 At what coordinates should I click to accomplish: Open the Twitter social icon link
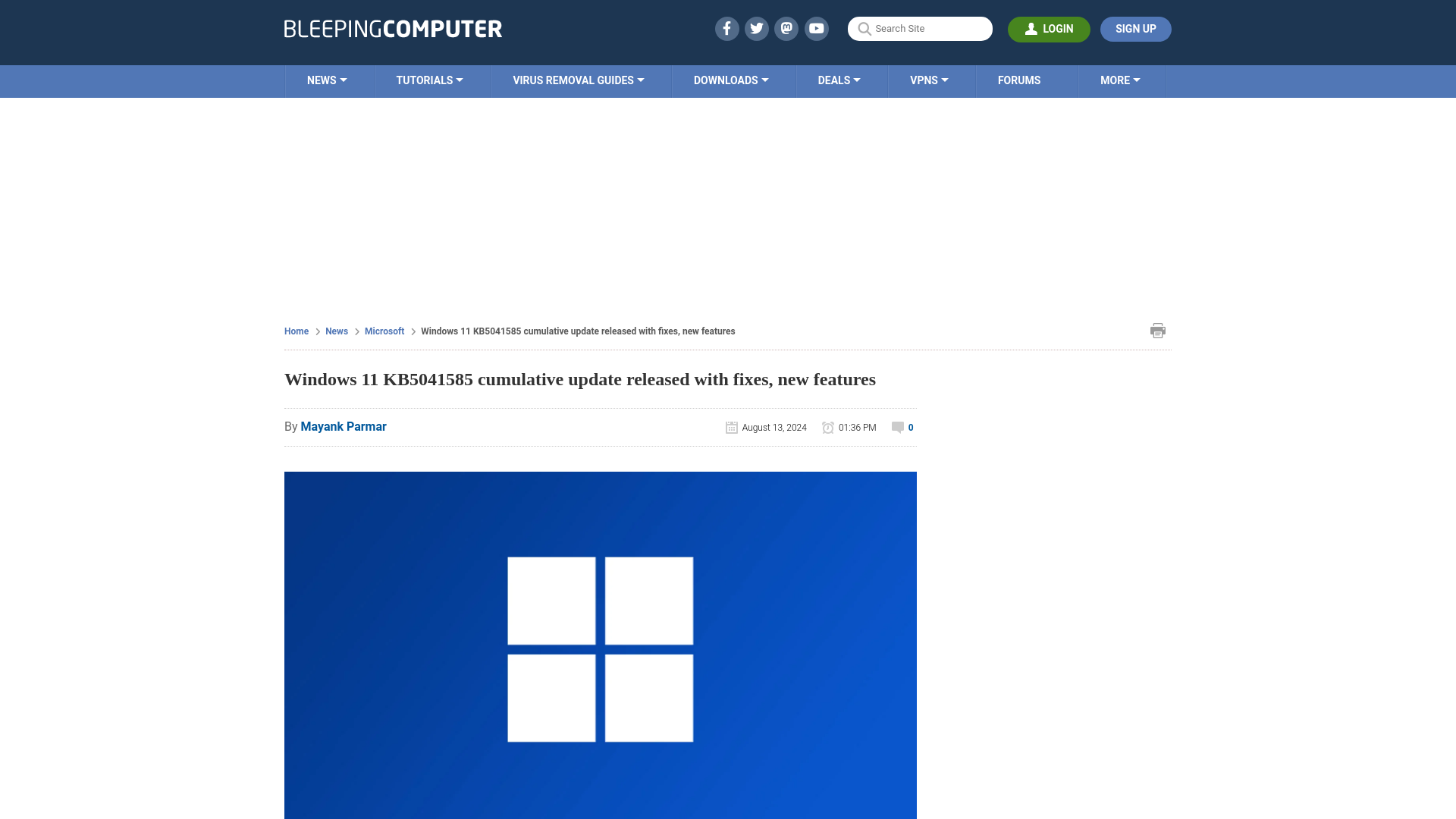pos(757,28)
